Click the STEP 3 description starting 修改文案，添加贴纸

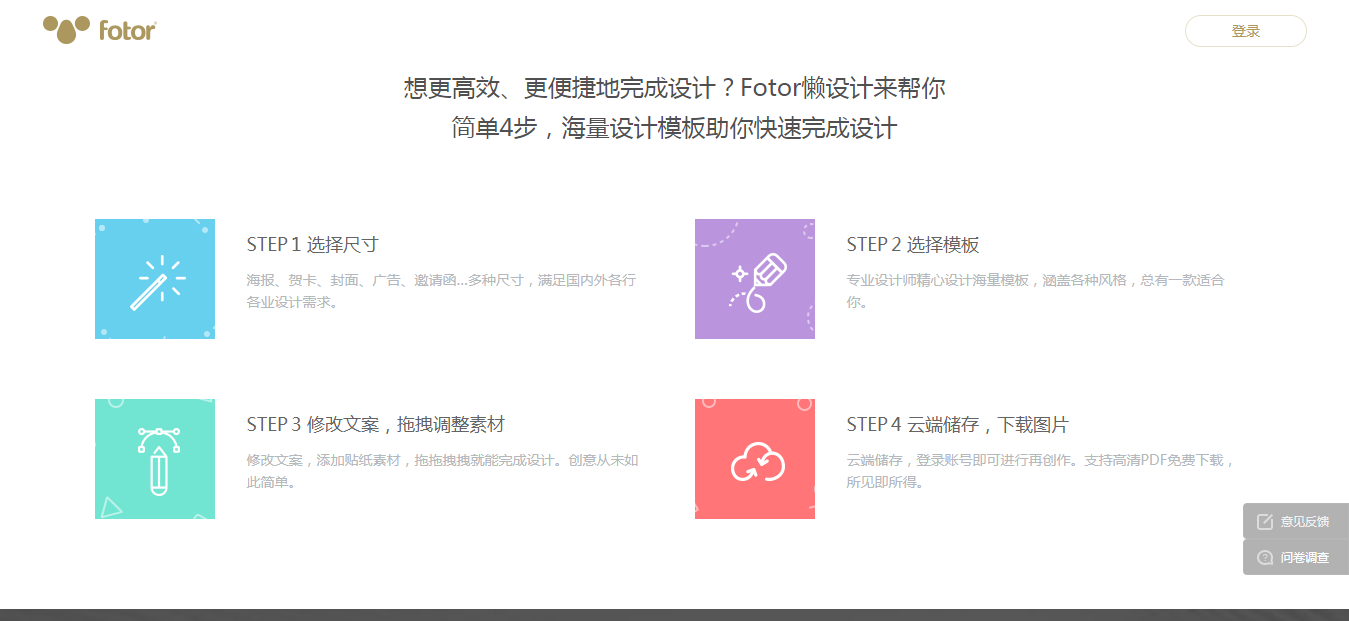[x=442, y=471]
